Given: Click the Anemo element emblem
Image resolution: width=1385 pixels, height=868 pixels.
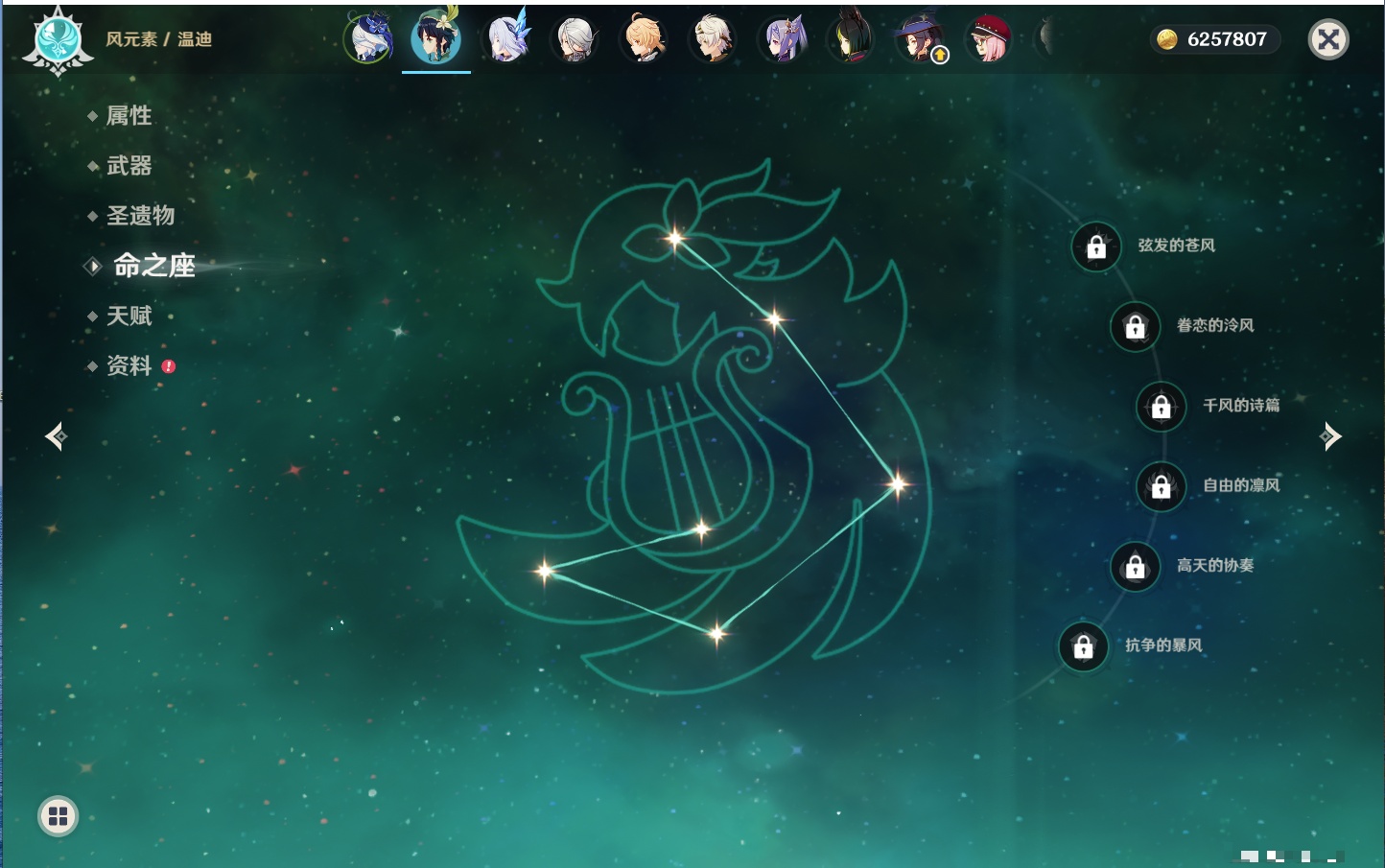Looking at the screenshot, I should pos(58,40).
